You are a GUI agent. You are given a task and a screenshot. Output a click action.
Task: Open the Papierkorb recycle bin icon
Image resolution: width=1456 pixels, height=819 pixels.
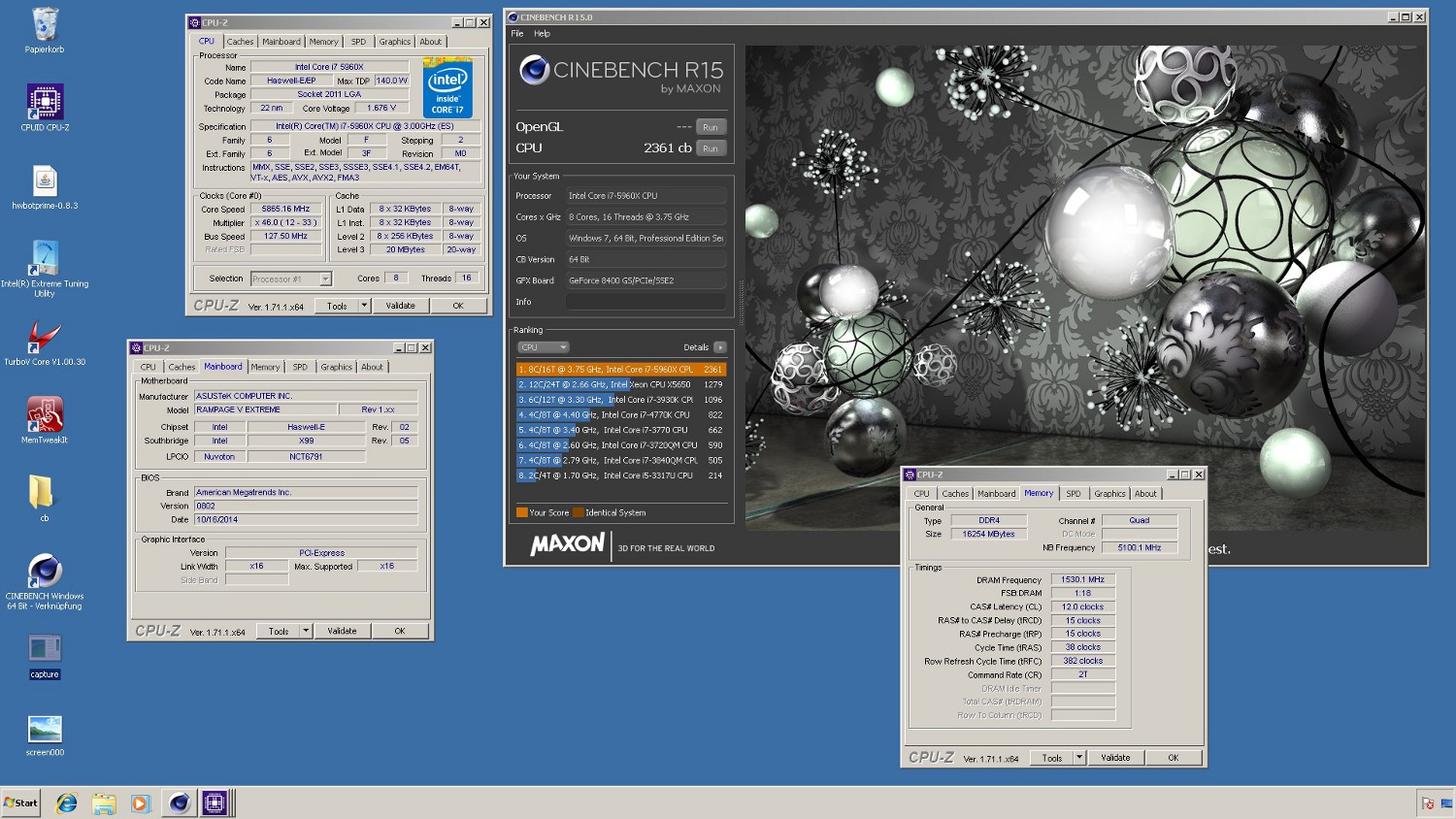pyautogui.click(x=45, y=30)
